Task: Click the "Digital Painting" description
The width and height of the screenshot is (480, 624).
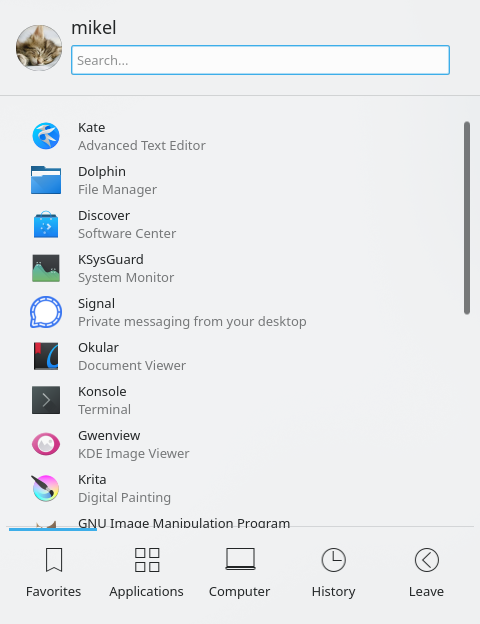Action: coord(124,497)
